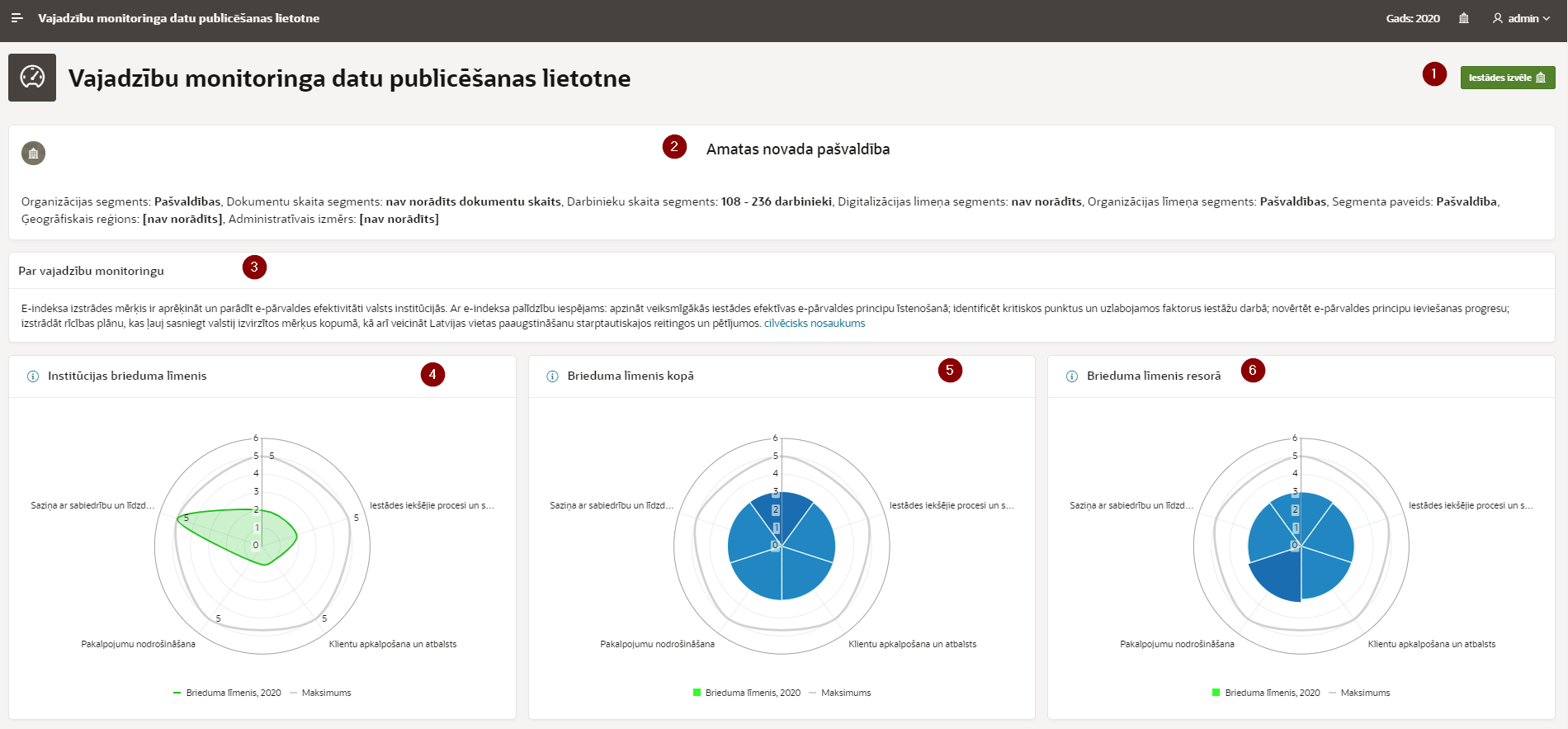Click the round institution icon beside Amatas novada

tap(33, 154)
